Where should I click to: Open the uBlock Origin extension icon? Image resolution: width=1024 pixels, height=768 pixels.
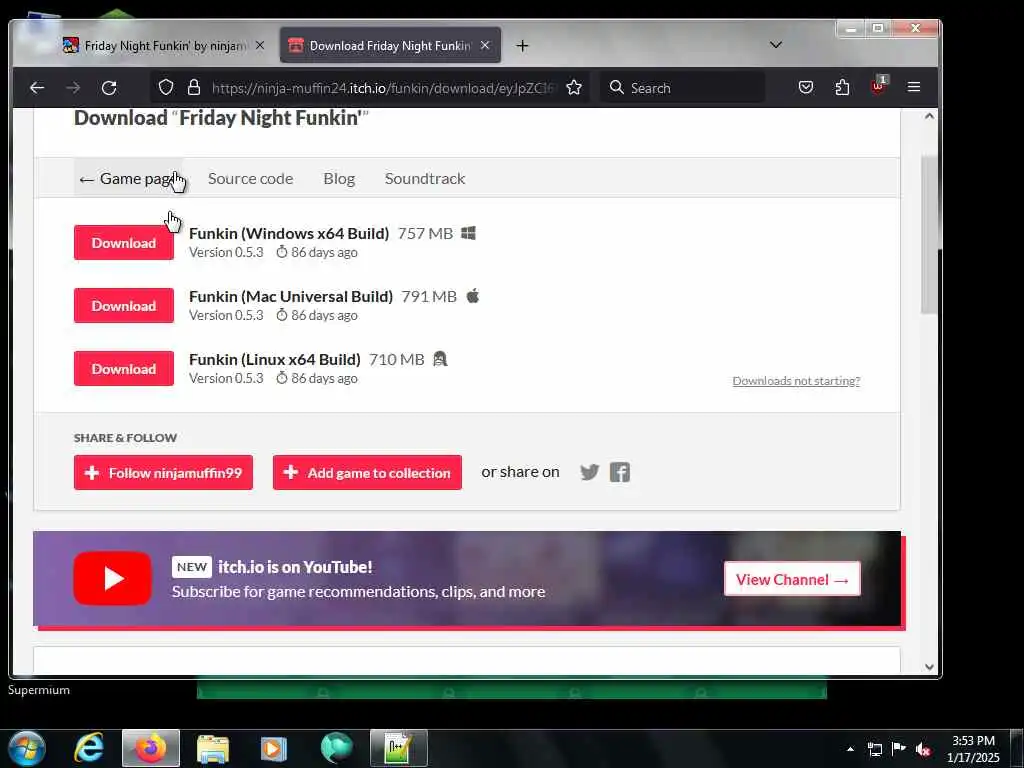pyautogui.click(x=878, y=86)
